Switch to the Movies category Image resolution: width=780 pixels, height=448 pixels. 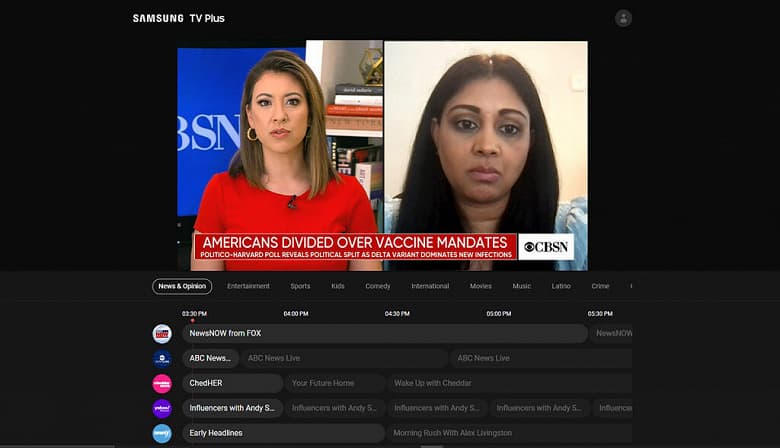pos(481,286)
